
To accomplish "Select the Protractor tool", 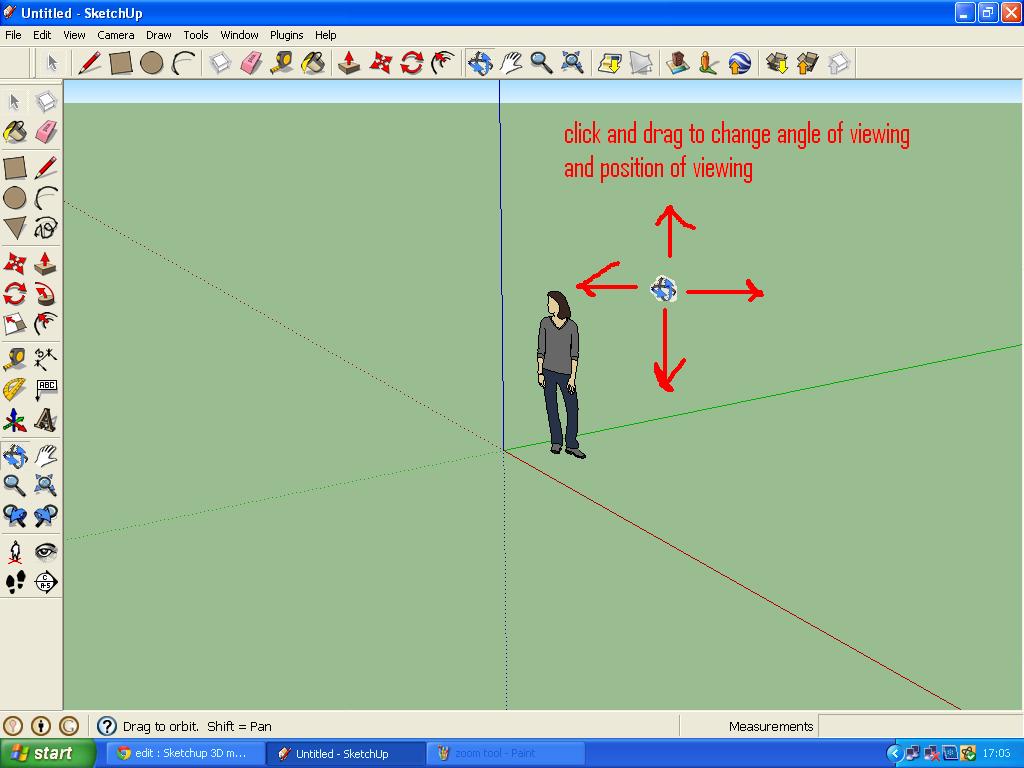I will click(x=14, y=389).
